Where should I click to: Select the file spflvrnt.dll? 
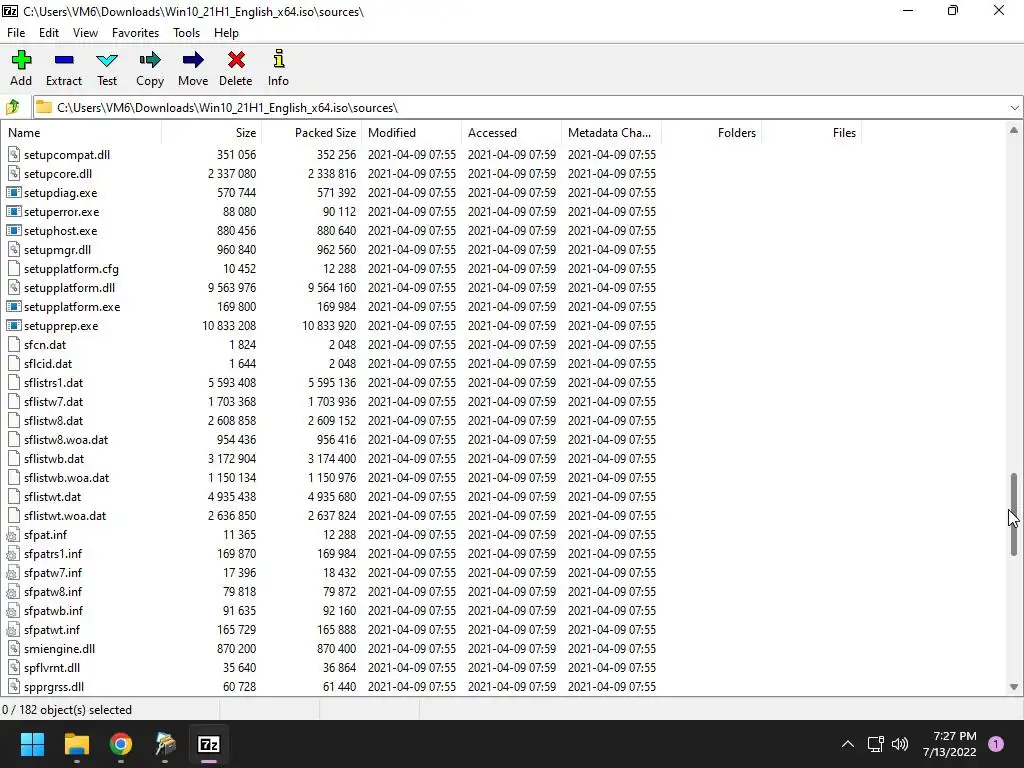[52, 667]
